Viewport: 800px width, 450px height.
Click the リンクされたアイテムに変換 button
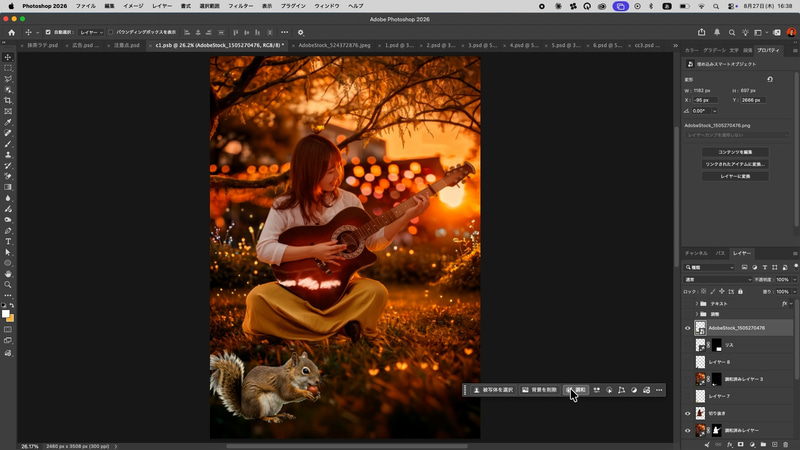(x=735, y=164)
